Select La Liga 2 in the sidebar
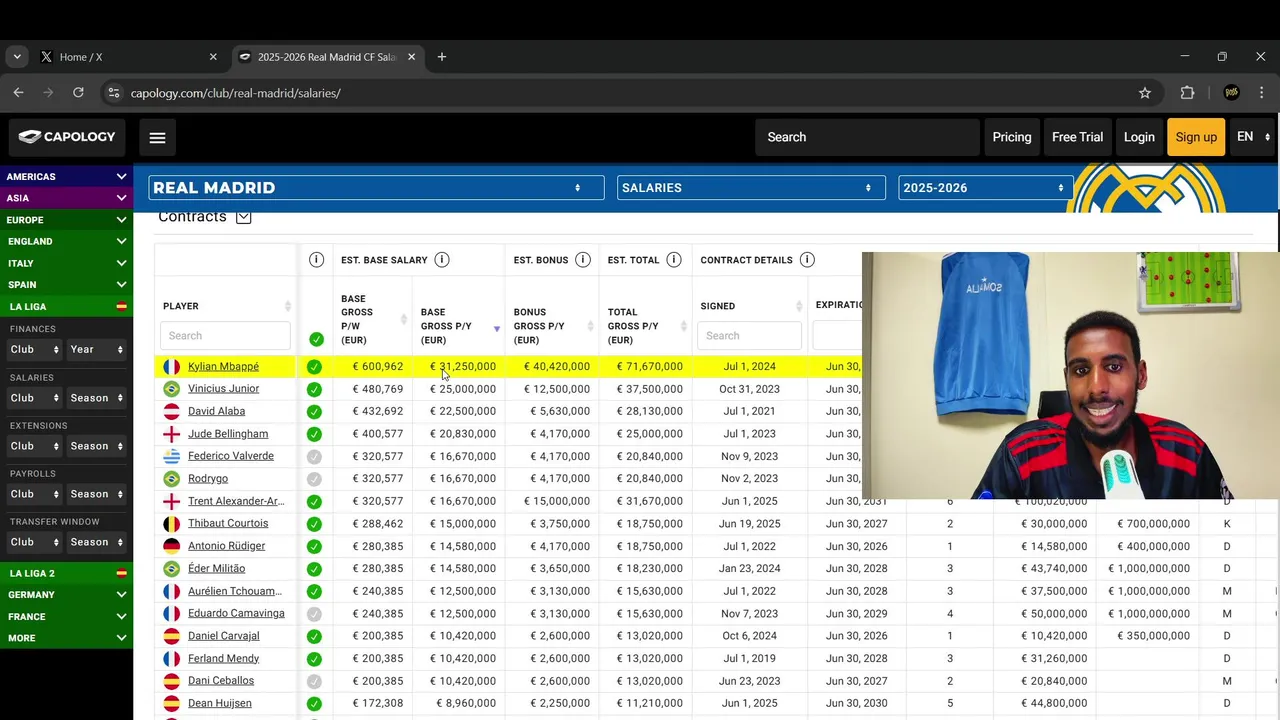Image resolution: width=1280 pixels, height=720 pixels. (x=66, y=573)
